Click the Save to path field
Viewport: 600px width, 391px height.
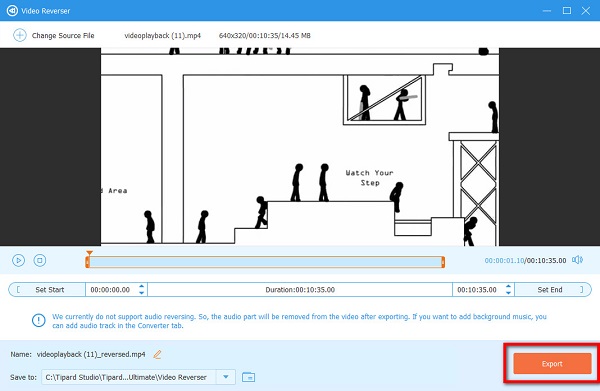coord(129,377)
